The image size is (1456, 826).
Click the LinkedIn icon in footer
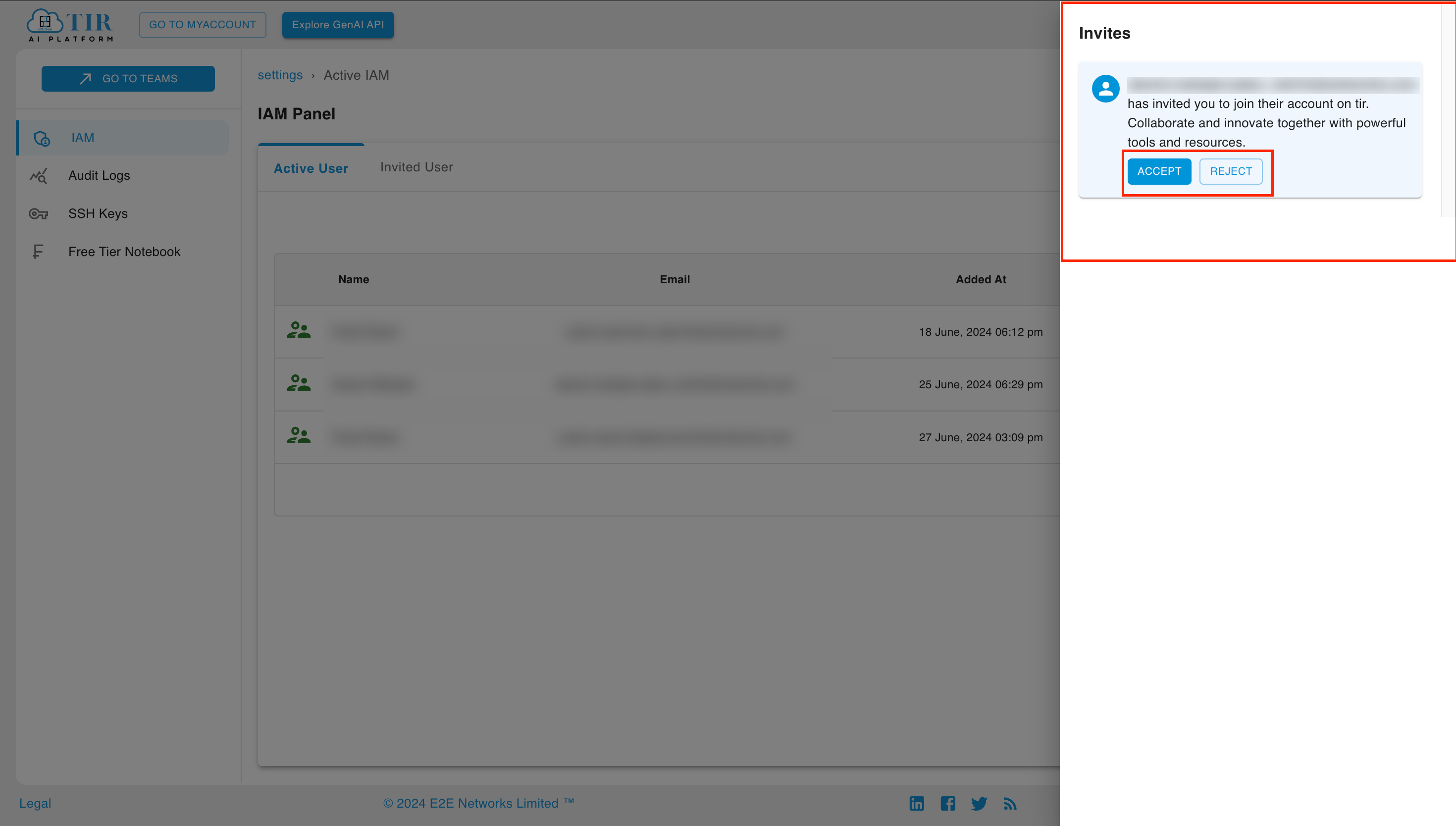click(x=917, y=804)
